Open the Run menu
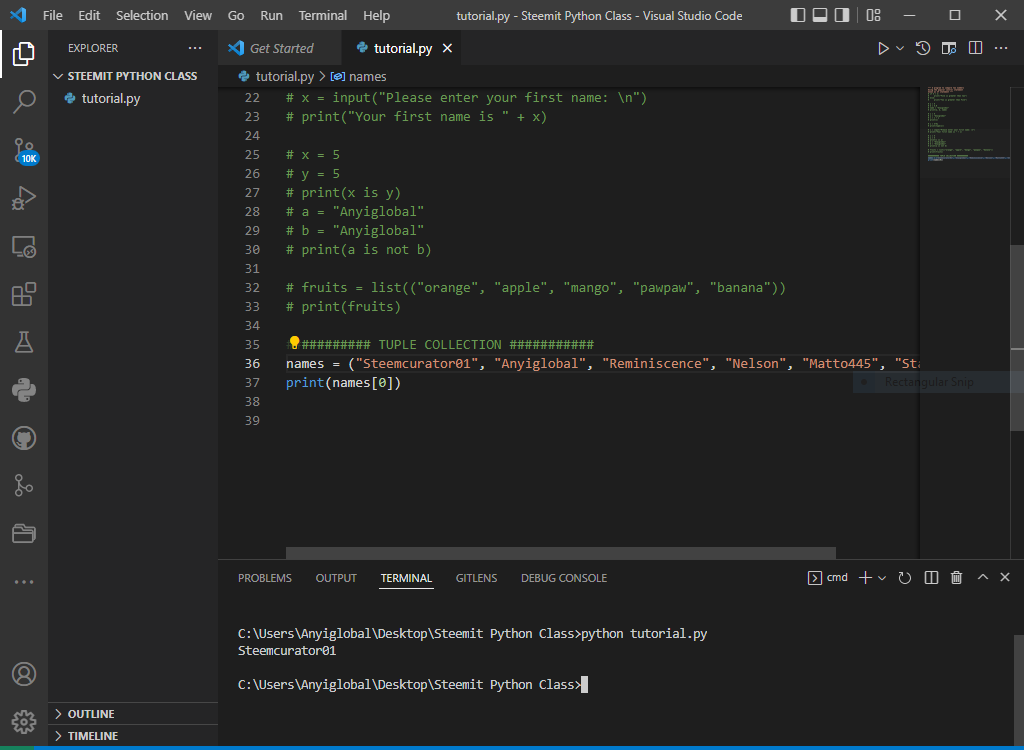Viewport: 1024px width, 750px height. tap(271, 15)
